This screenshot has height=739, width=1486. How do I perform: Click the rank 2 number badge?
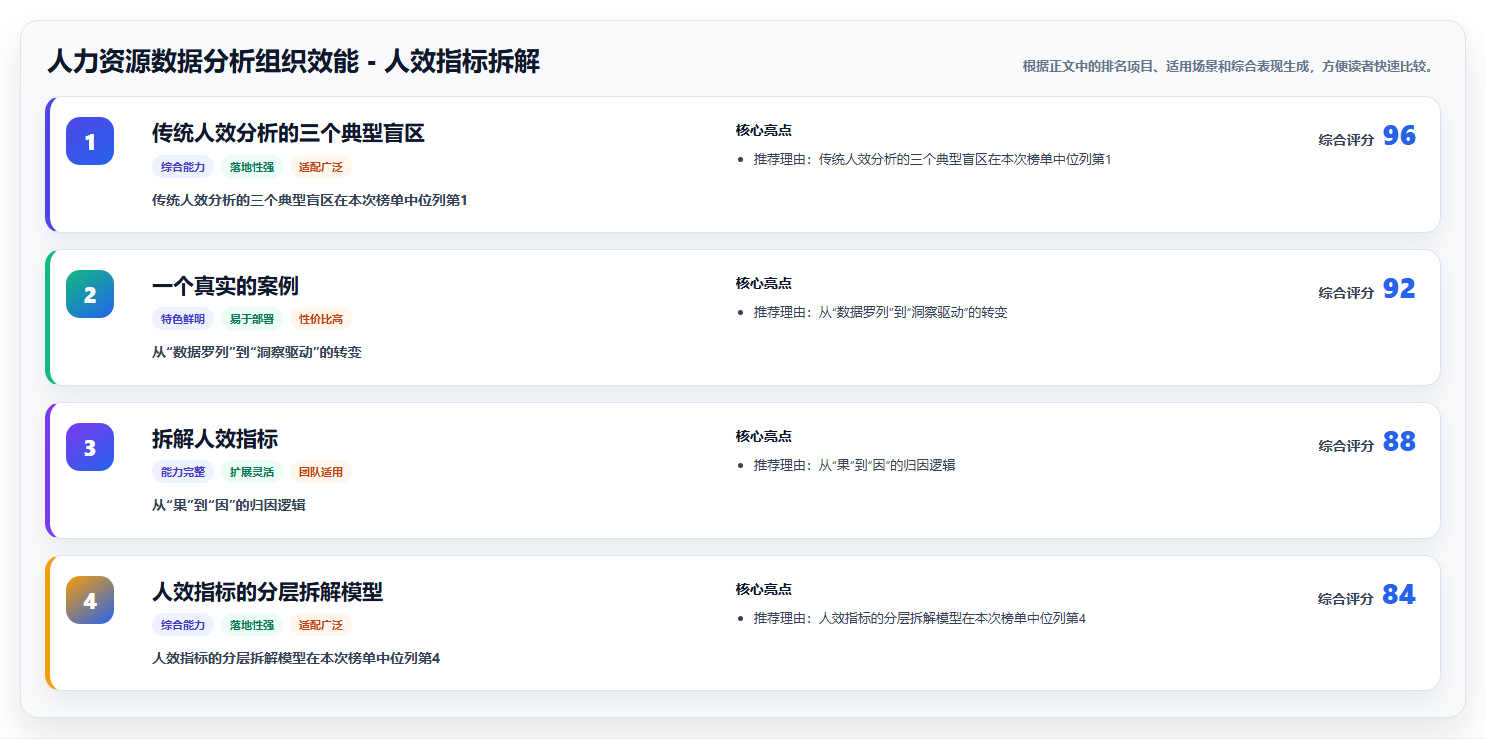pos(90,294)
